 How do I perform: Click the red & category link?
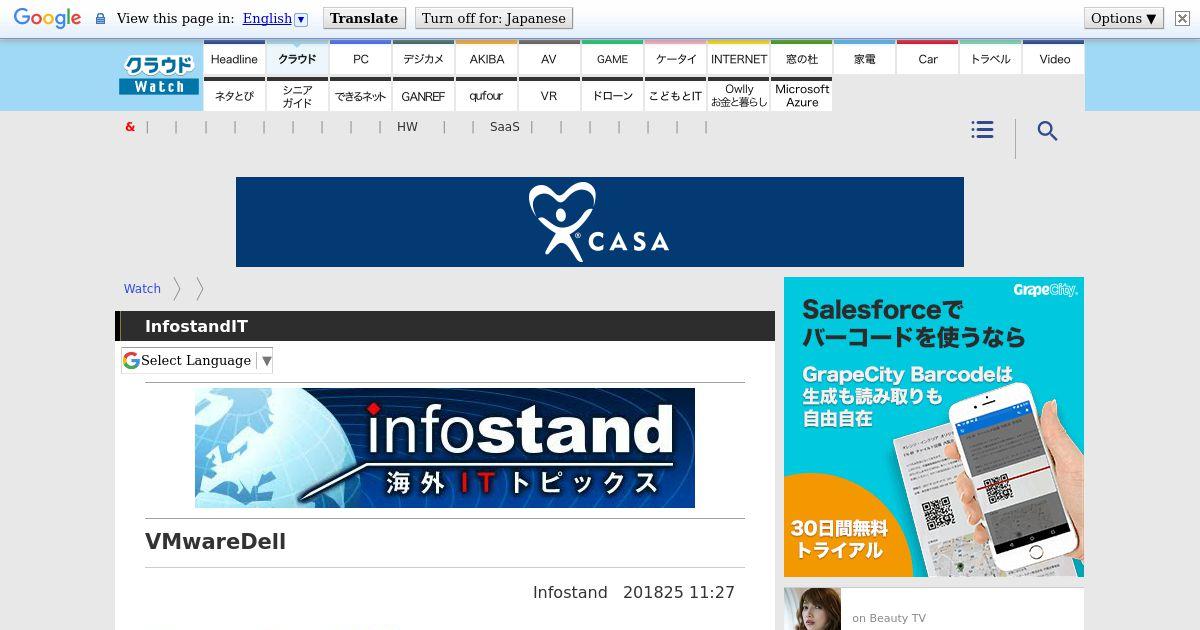(x=130, y=127)
